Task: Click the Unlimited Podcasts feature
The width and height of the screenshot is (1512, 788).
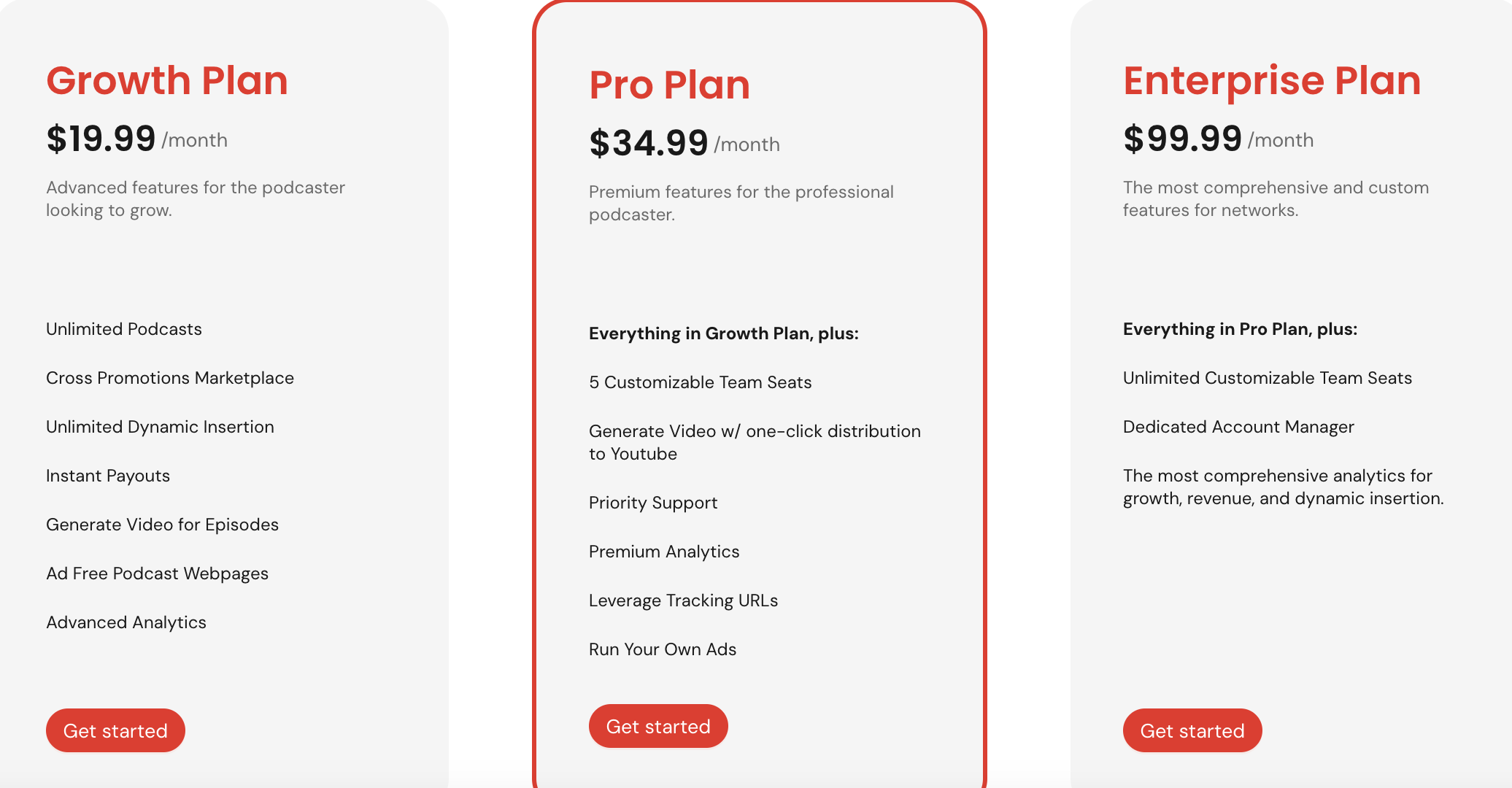Action: (124, 329)
